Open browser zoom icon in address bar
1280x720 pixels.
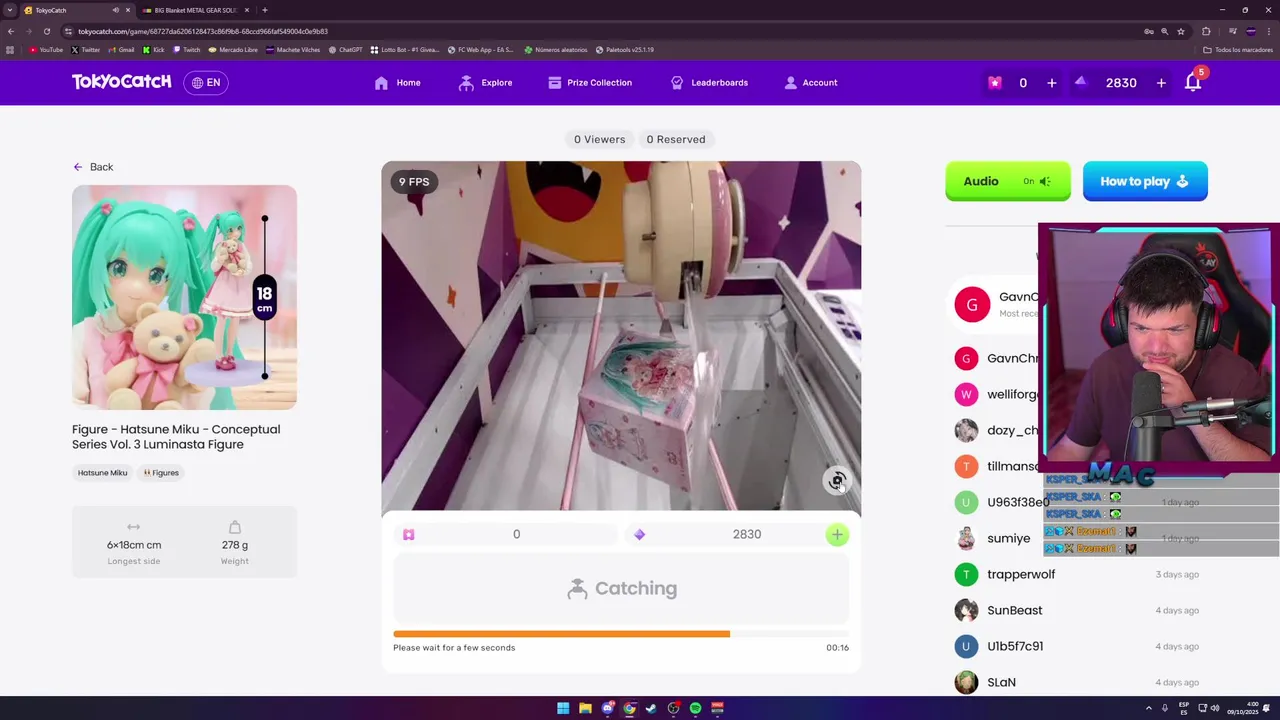pyautogui.click(x=1164, y=31)
